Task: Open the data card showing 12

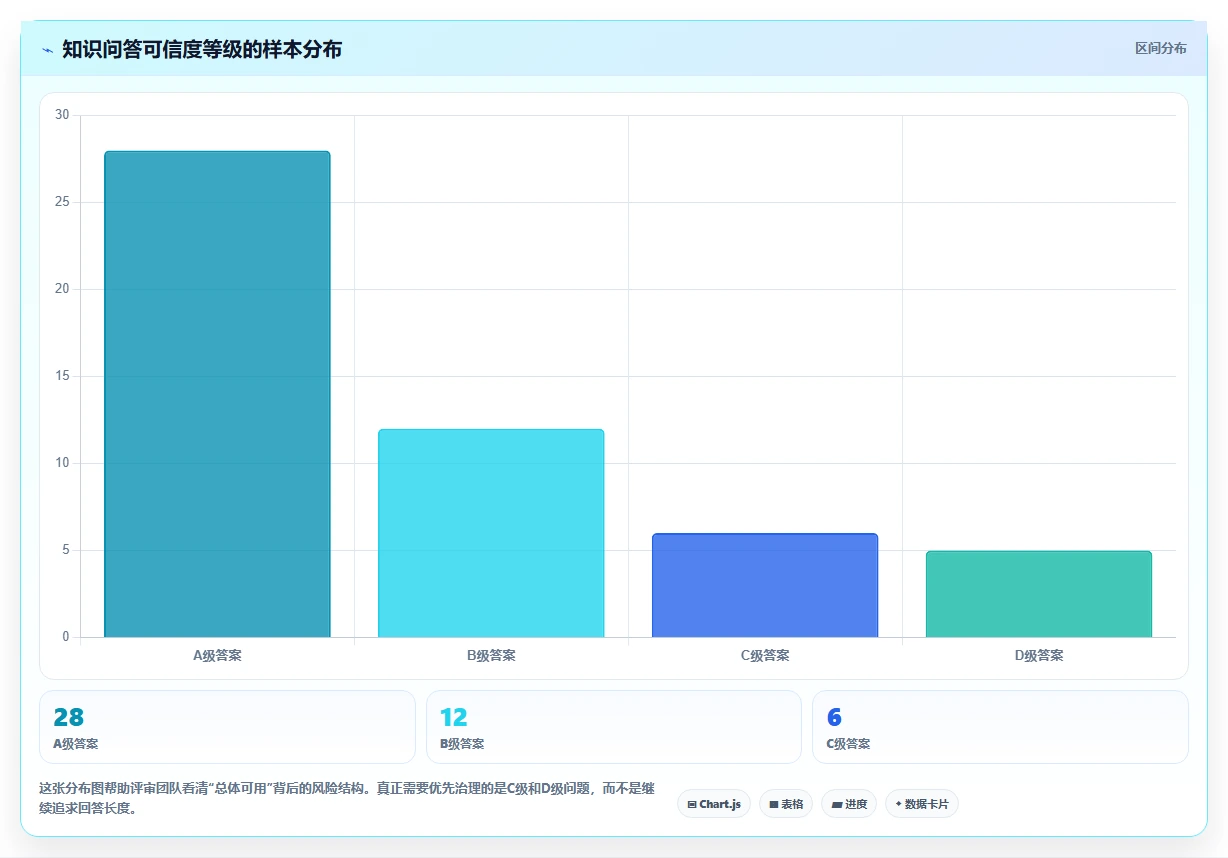Action: tap(614, 727)
